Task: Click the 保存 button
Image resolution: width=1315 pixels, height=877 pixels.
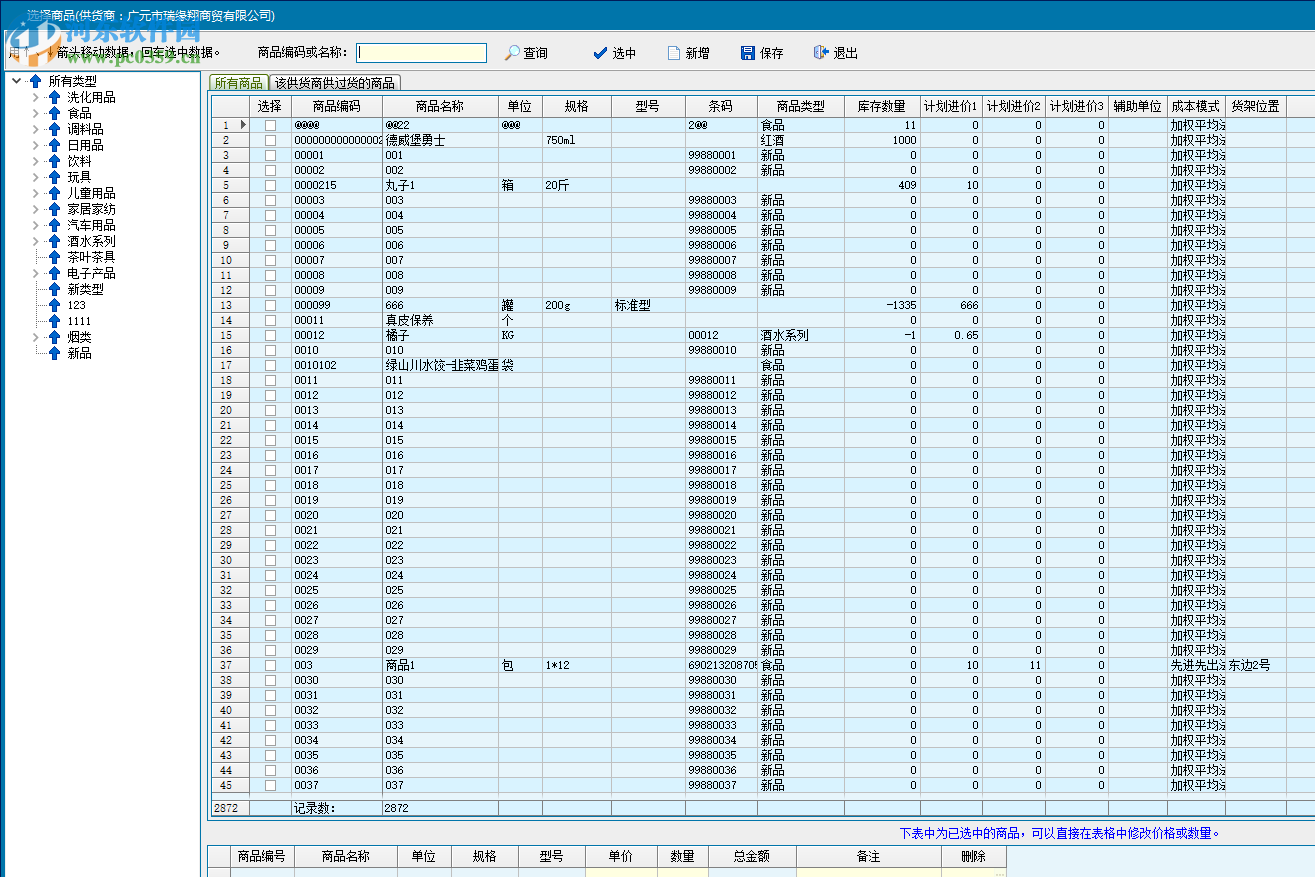Action: coord(762,53)
